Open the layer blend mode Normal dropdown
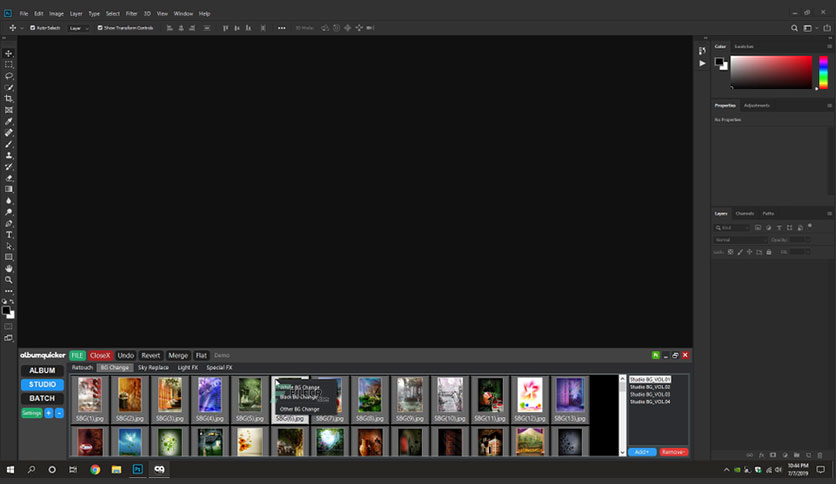 point(740,240)
